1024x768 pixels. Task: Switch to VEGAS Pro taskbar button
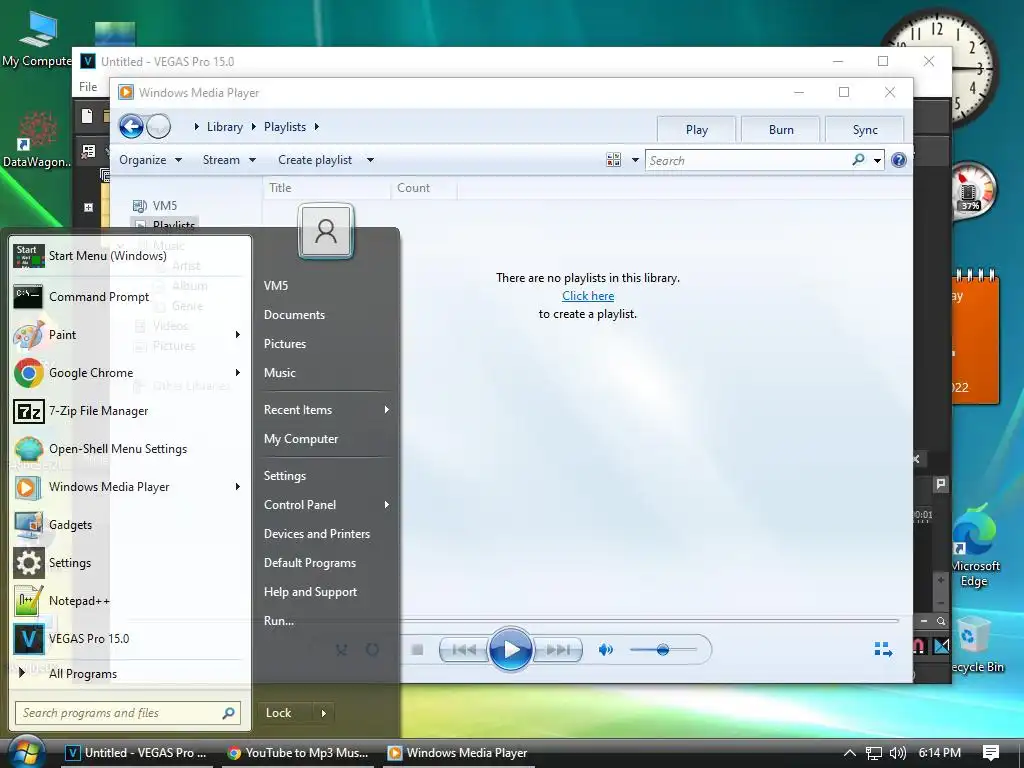[137, 752]
